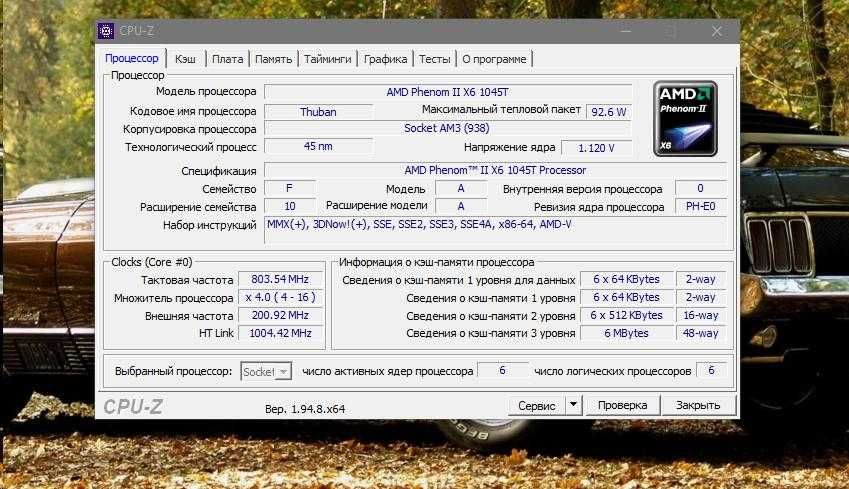Select the Тайминги tab
This screenshot has height=489, width=849.
coord(328,59)
